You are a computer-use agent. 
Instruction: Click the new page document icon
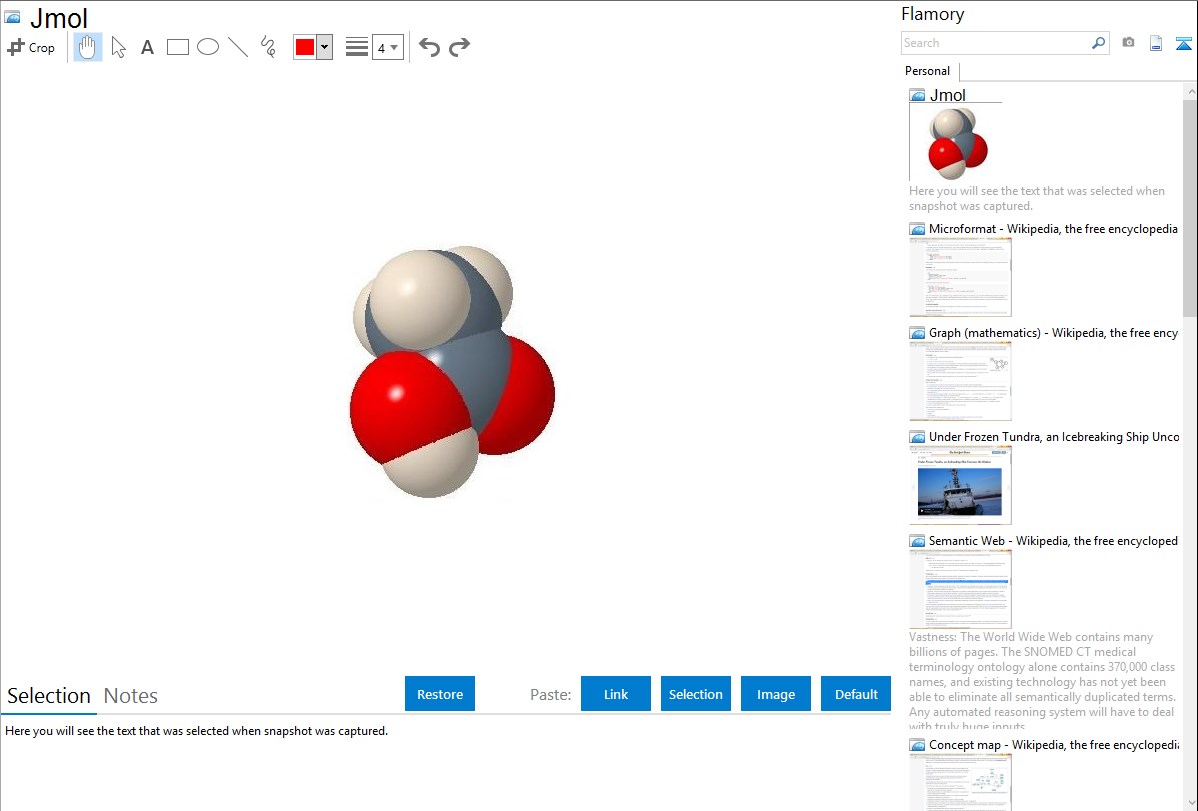click(1156, 43)
